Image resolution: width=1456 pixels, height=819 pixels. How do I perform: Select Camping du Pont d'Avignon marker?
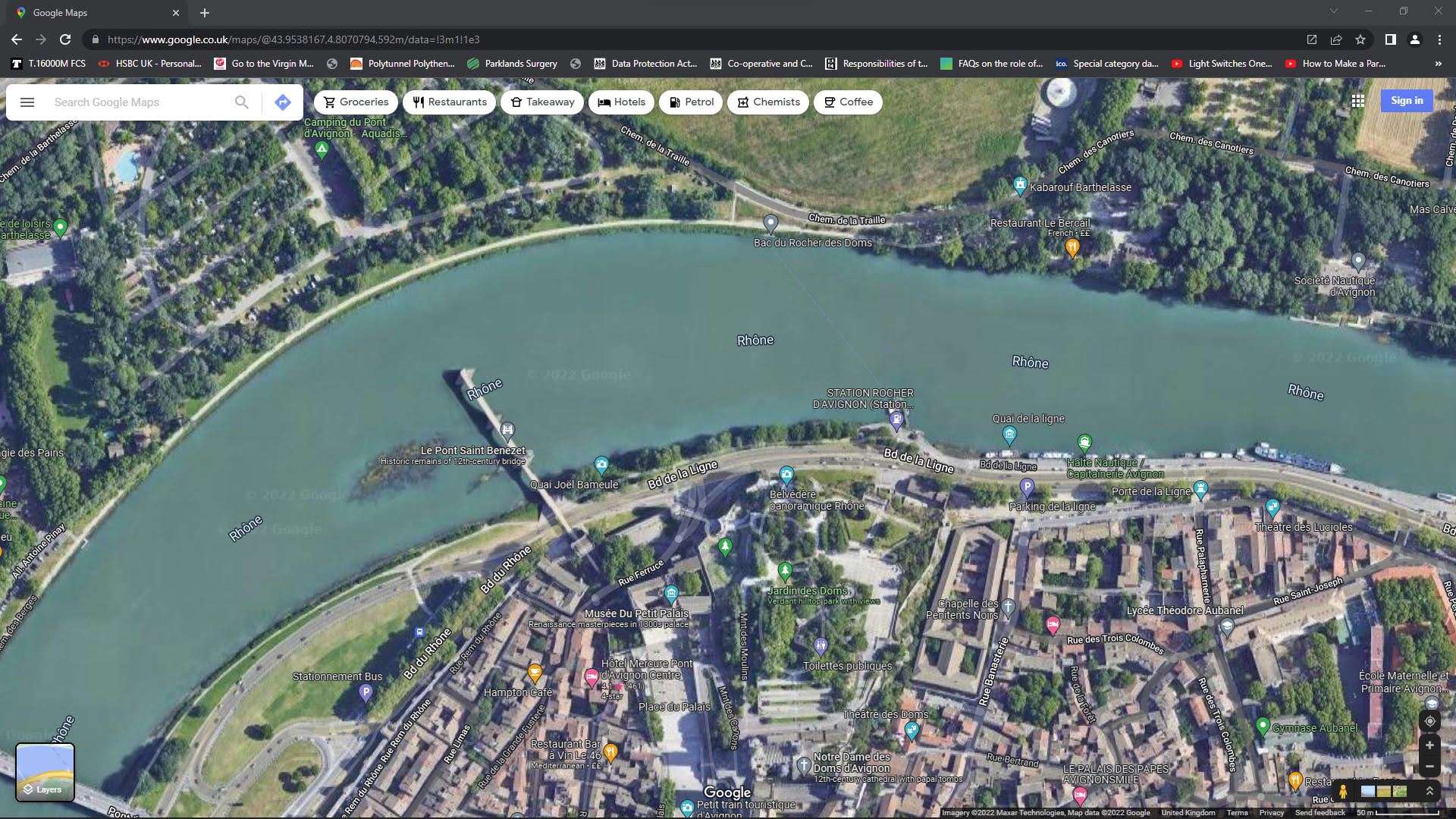(x=322, y=150)
